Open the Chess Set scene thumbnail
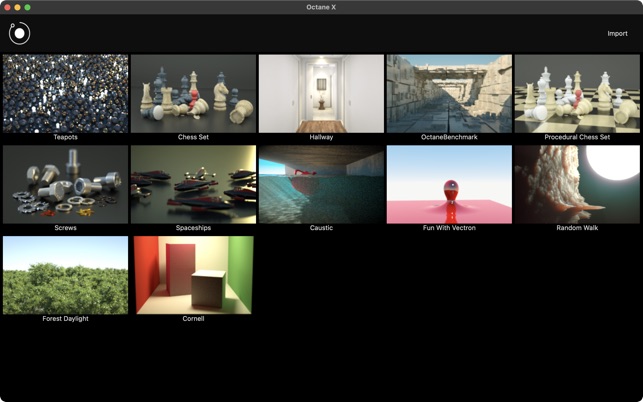Screen dimensions: 643x402 click(193, 94)
